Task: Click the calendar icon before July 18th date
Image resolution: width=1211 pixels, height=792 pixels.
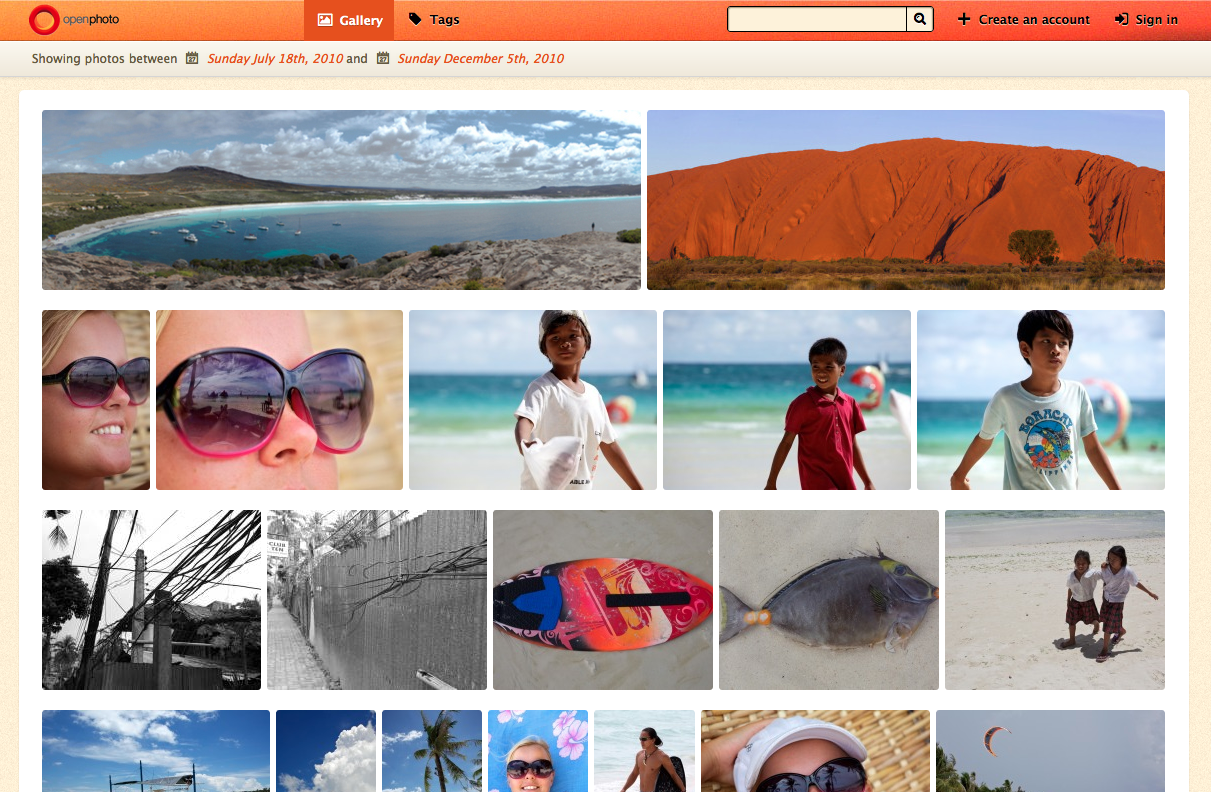Action: click(x=192, y=58)
